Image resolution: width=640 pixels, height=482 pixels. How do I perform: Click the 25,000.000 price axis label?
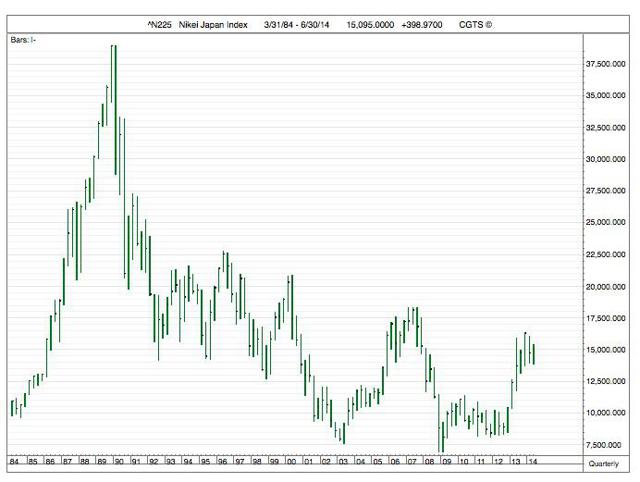tap(606, 222)
